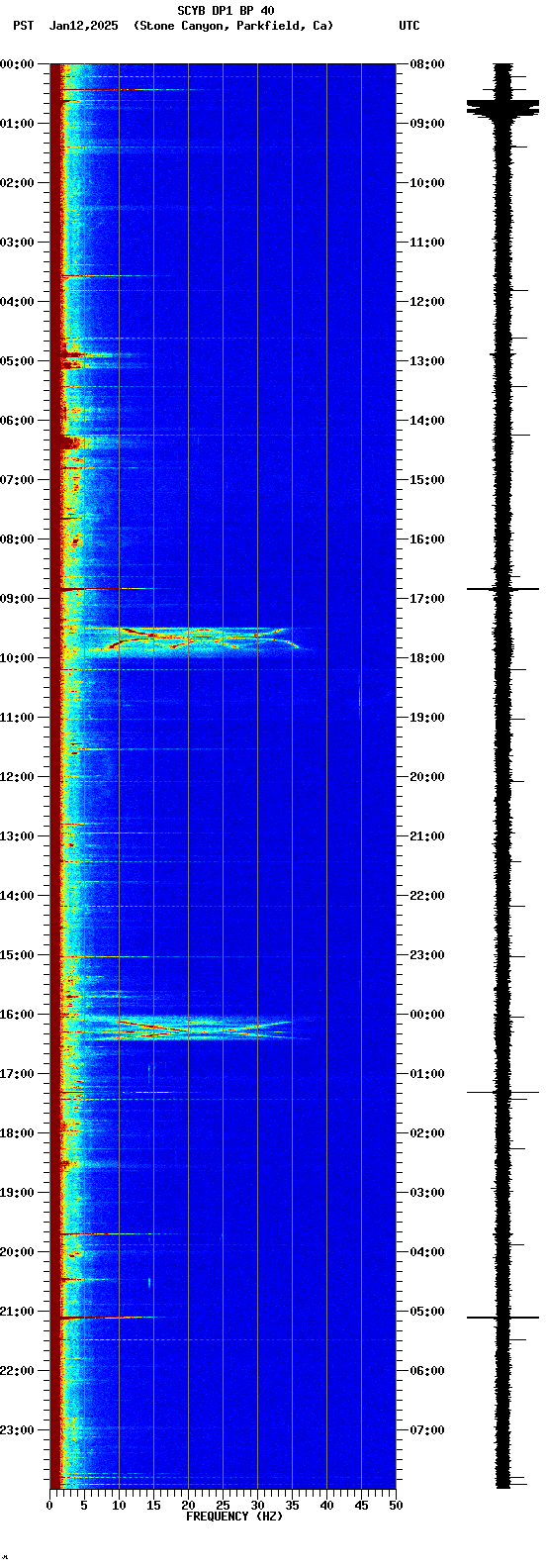Select '07:00' on the right UTC axis

click(x=427, y=1430)
